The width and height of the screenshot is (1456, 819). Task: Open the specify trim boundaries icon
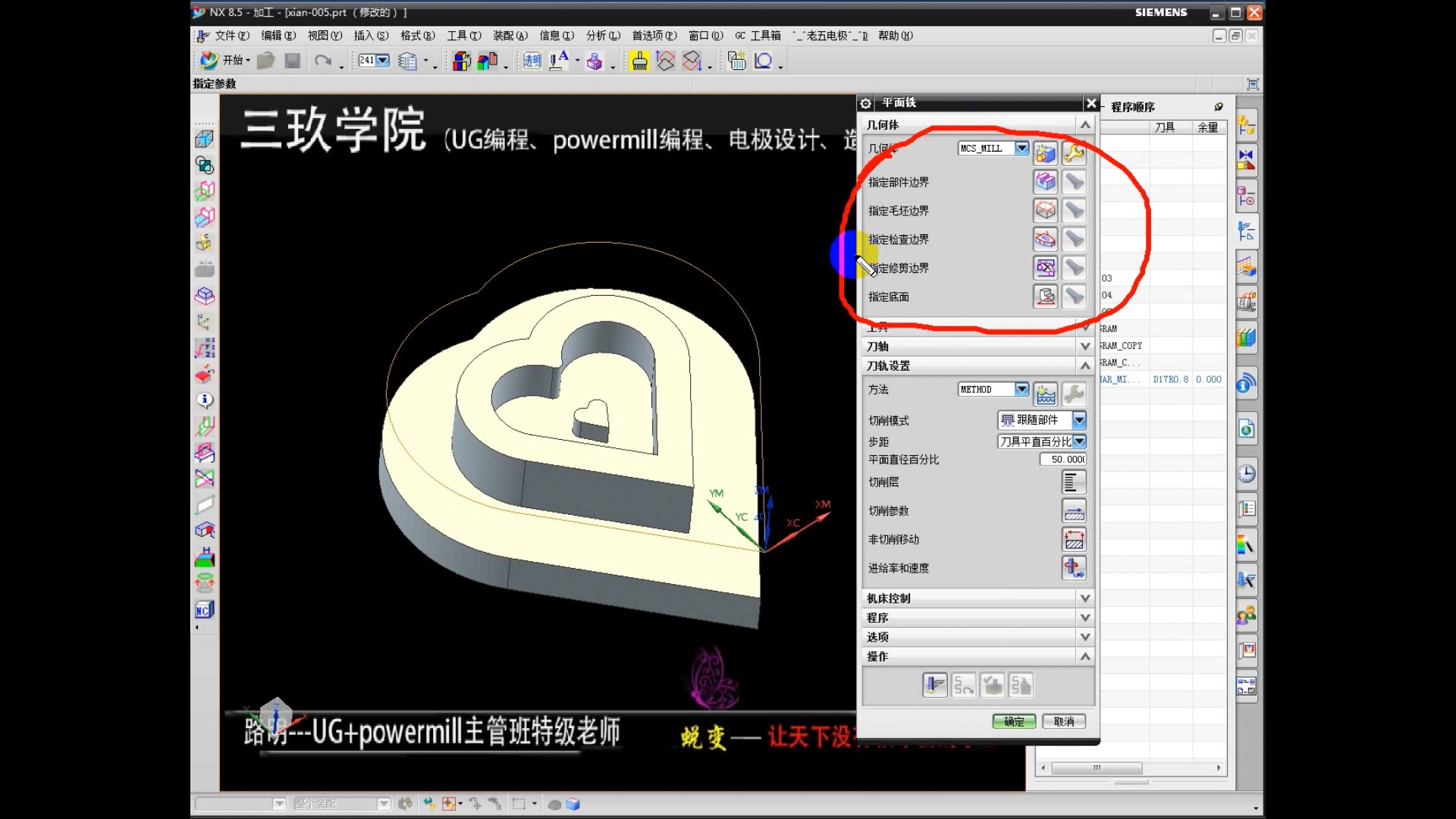(1045, 268)
